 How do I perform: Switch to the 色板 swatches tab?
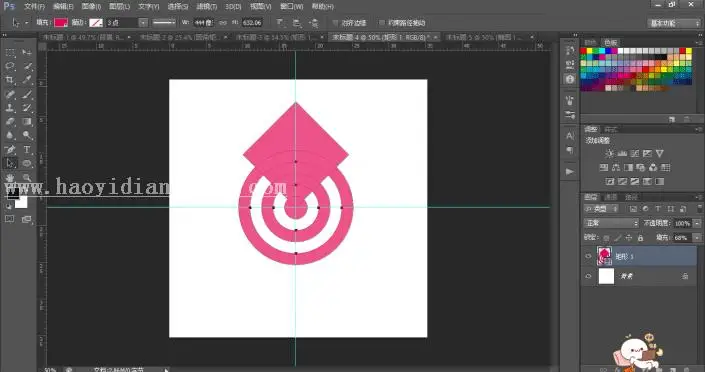[611, 42]
